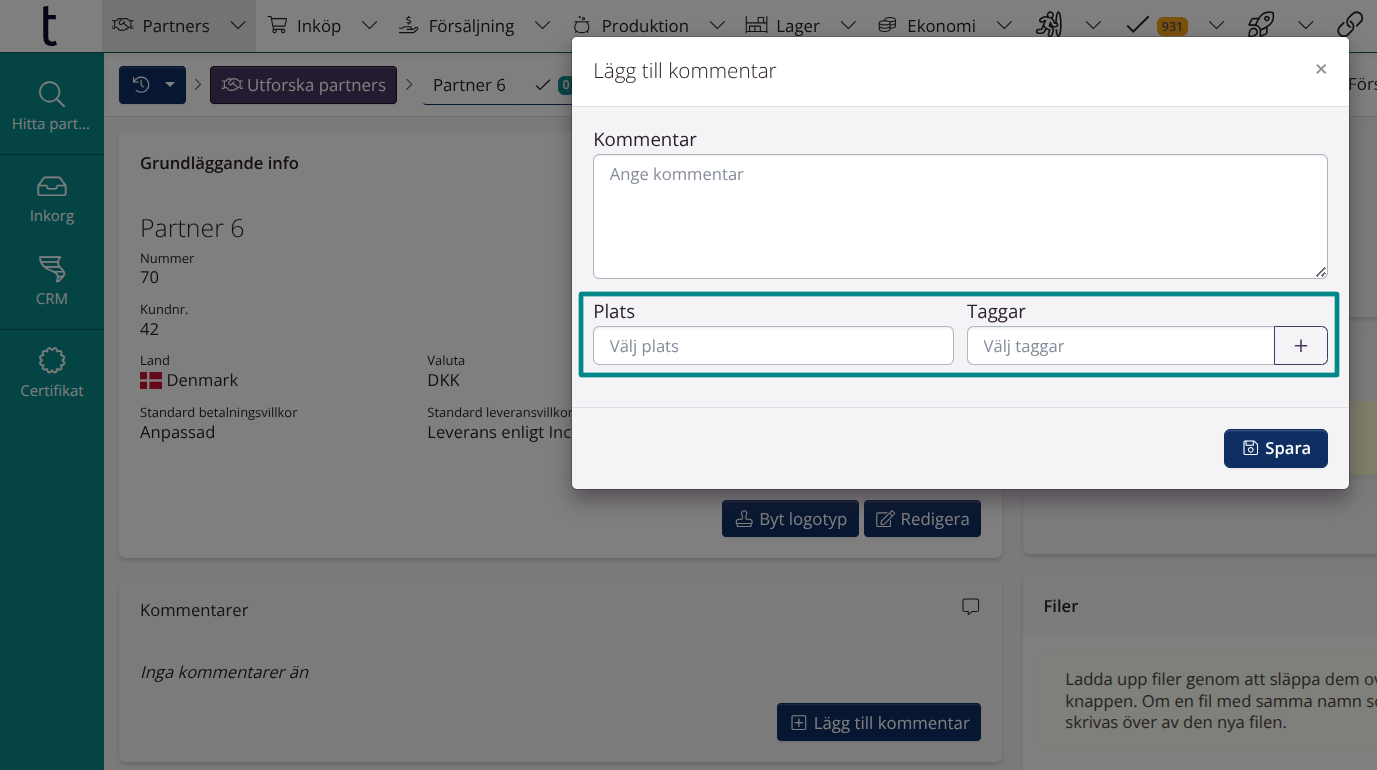Go to Utforska partners breadcrumb
The image size is (1377, 770).
tap(303, 85)
